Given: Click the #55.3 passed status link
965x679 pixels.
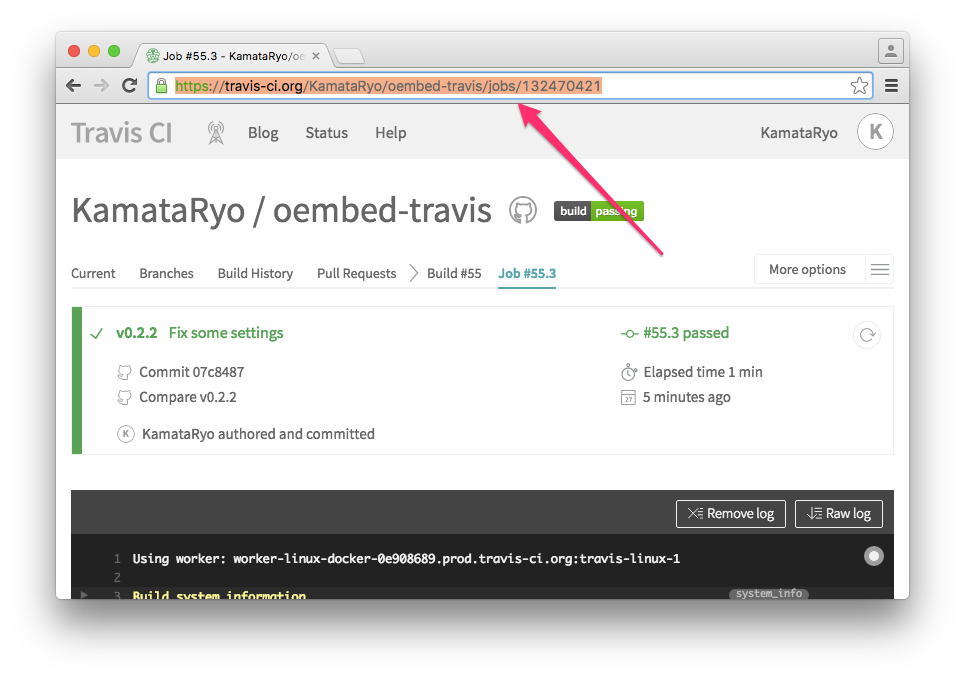Looking at the screenshot, I should coord(686,333).
